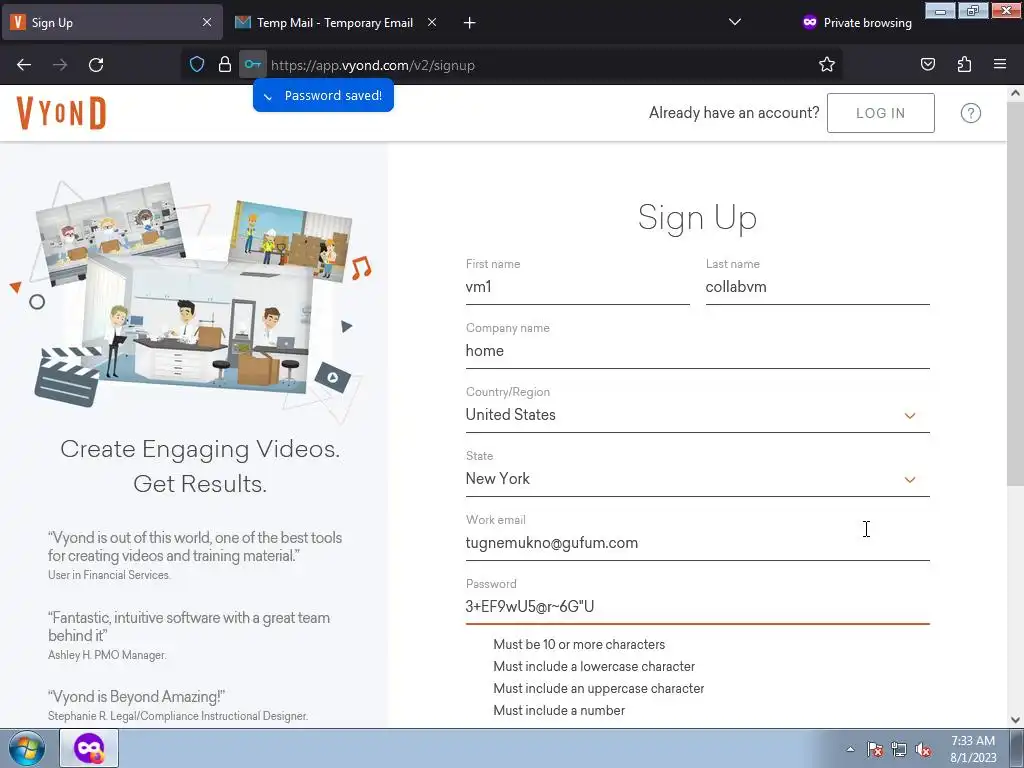
Task: Switch to the Temp Mail tab
Action: click(336, 23)
